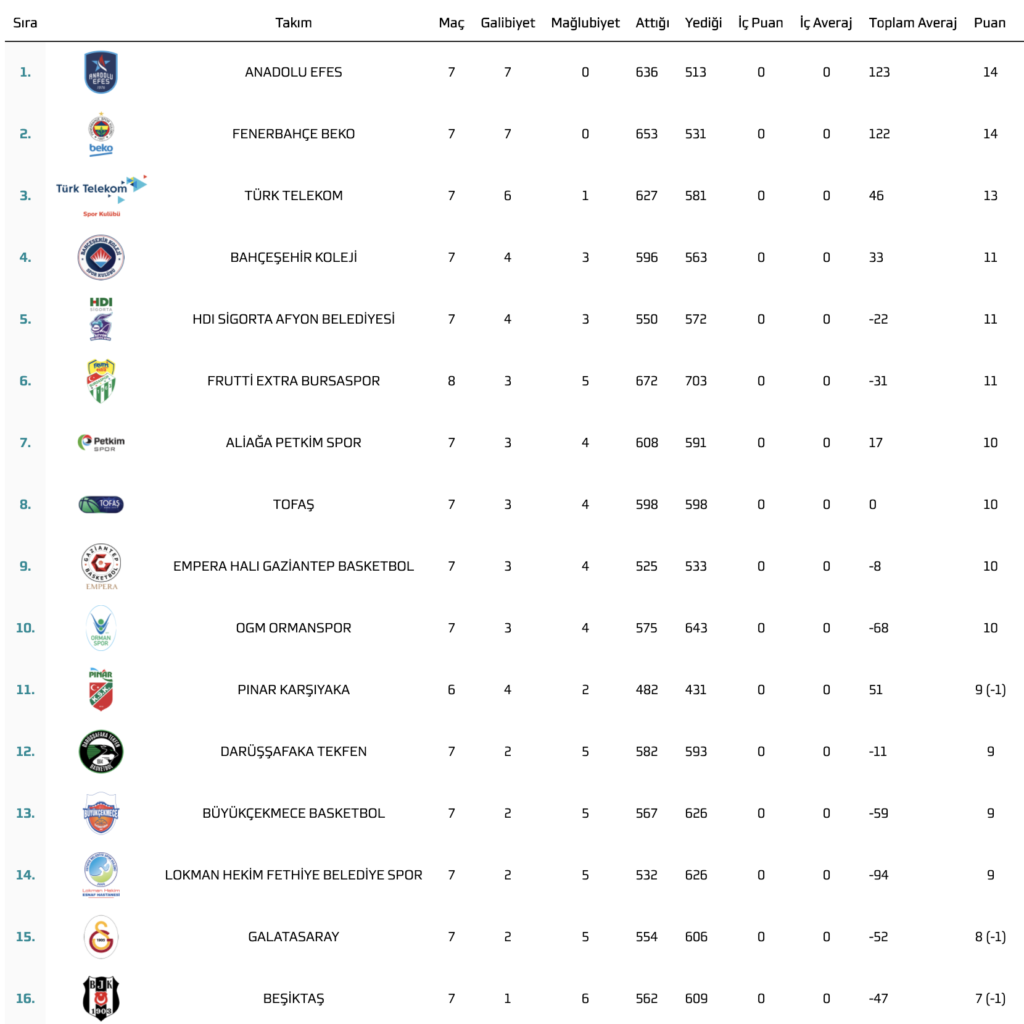Click the HDI SİGORTA AFYON BELEDİYESİ name

293,319
